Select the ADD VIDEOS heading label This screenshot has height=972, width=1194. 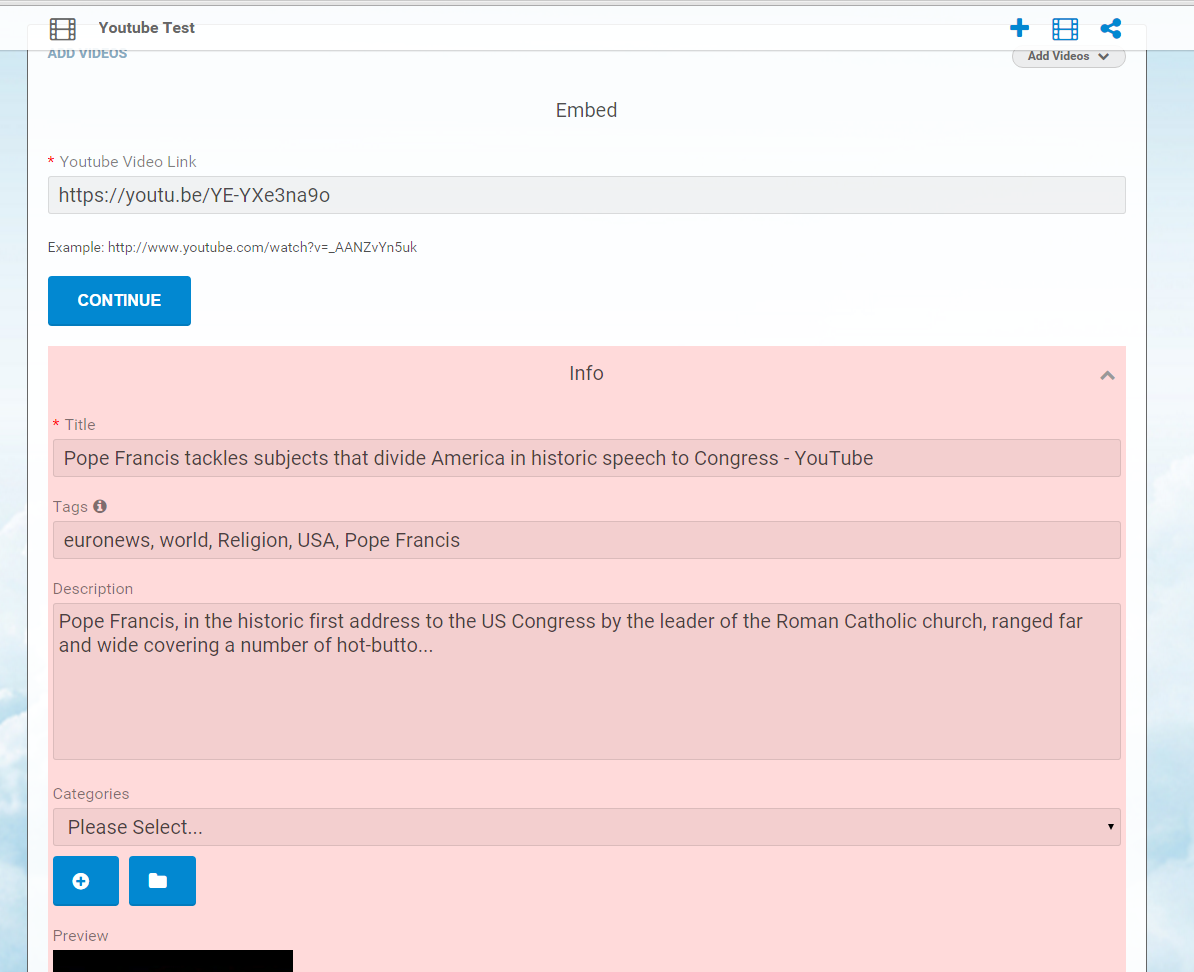coord(88,54)
